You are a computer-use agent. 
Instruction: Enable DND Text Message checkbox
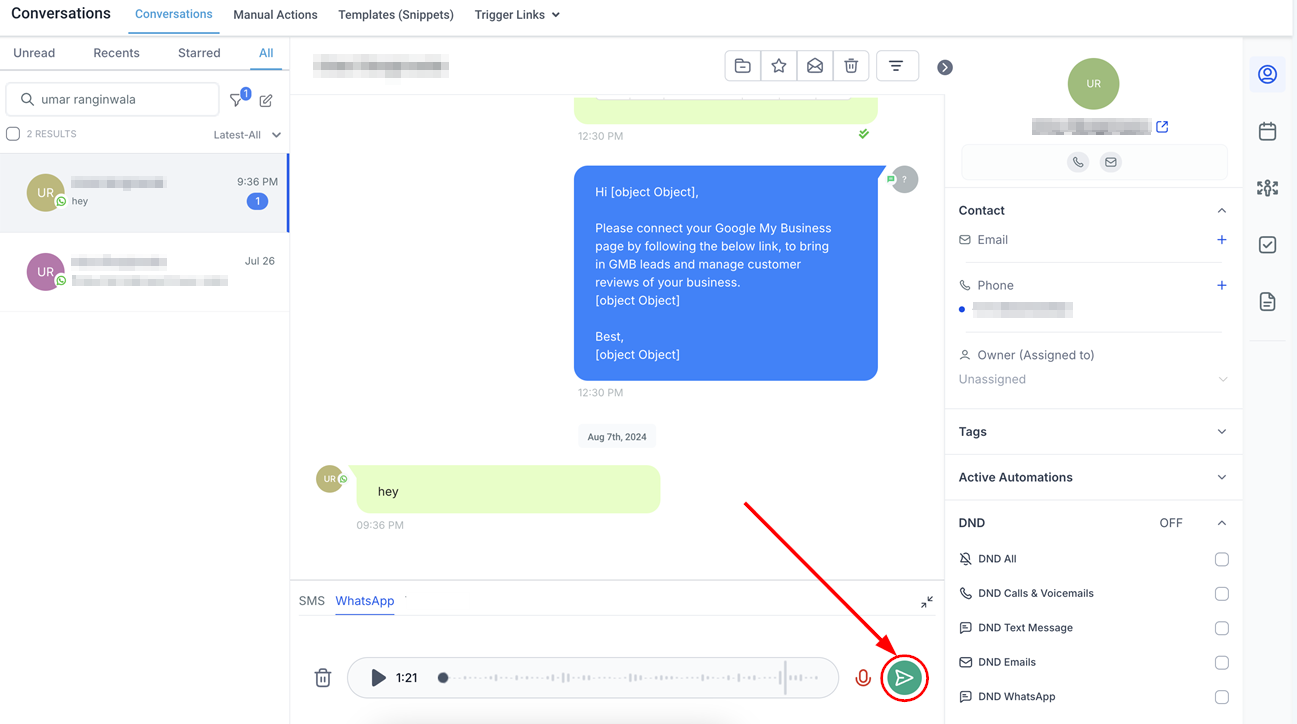click(1221, 628)
